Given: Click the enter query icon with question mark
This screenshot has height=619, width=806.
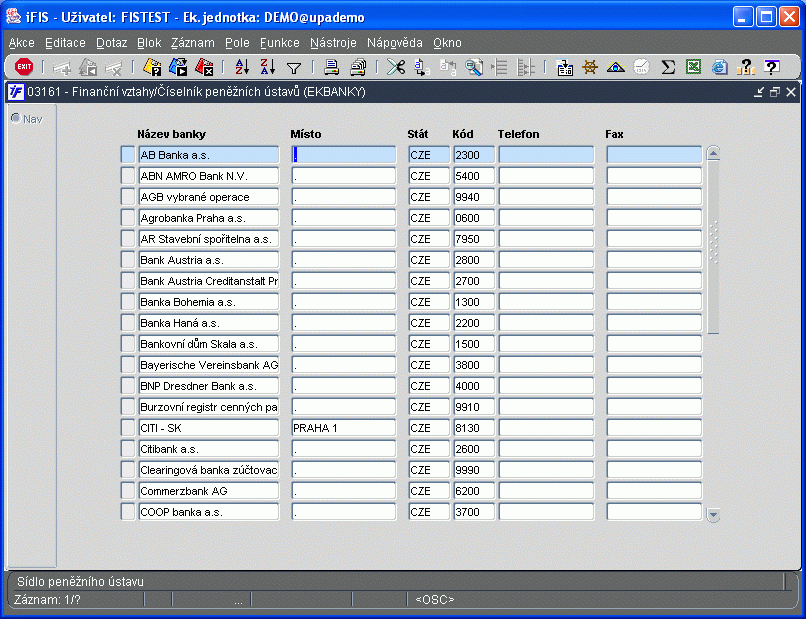Looking at the screenshot, I should point(152,67).
